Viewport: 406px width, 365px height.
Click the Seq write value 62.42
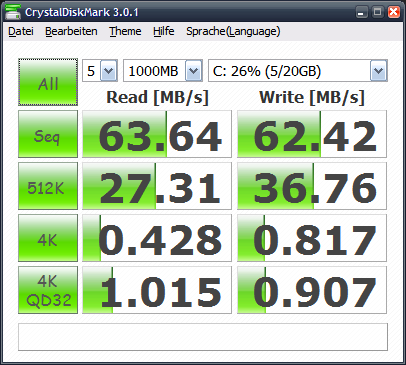click(x=312, y=134)
